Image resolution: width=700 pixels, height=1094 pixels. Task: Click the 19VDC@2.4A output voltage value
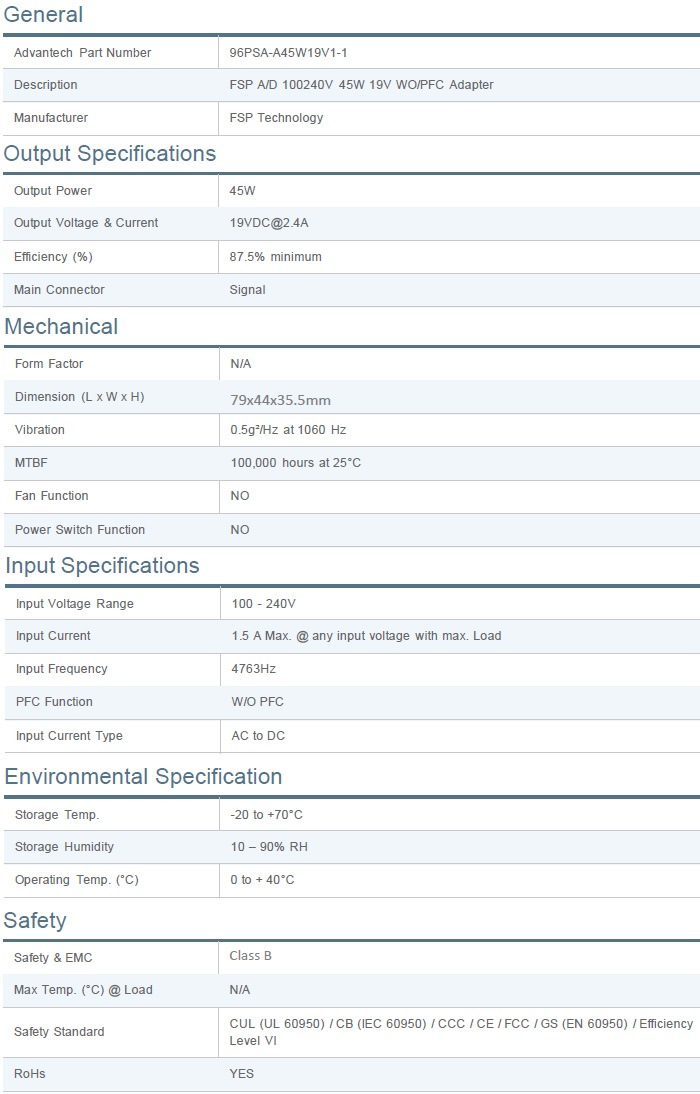pyautogui.click(x=269, y=223)
